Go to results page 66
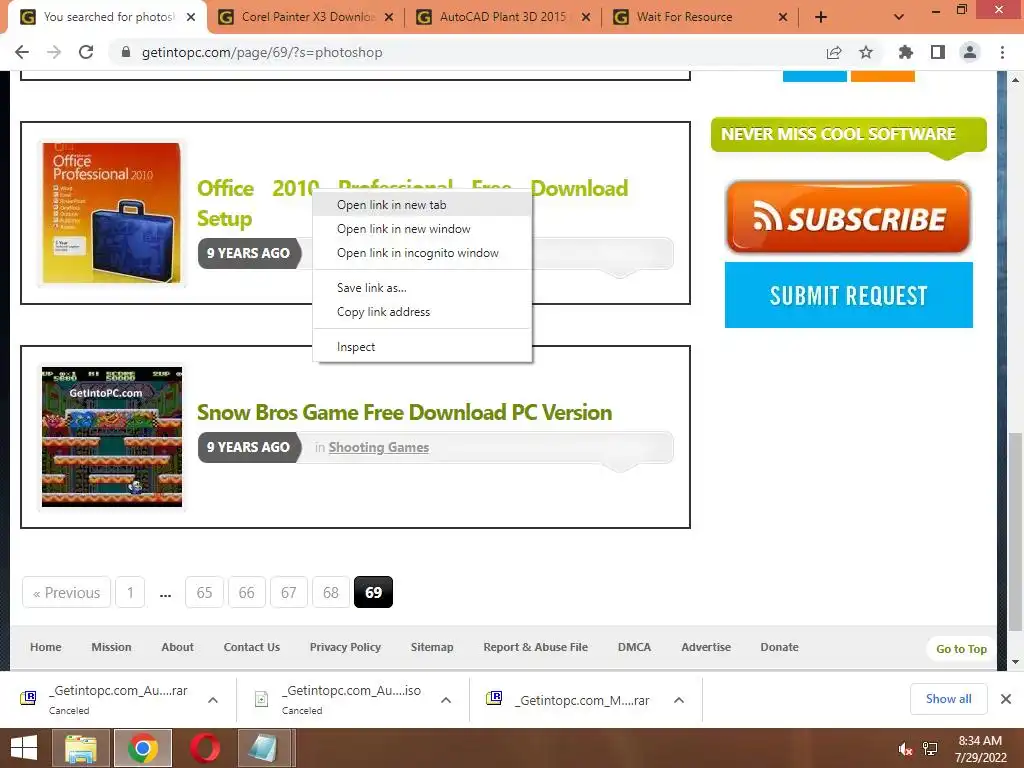 click(246, 592)
